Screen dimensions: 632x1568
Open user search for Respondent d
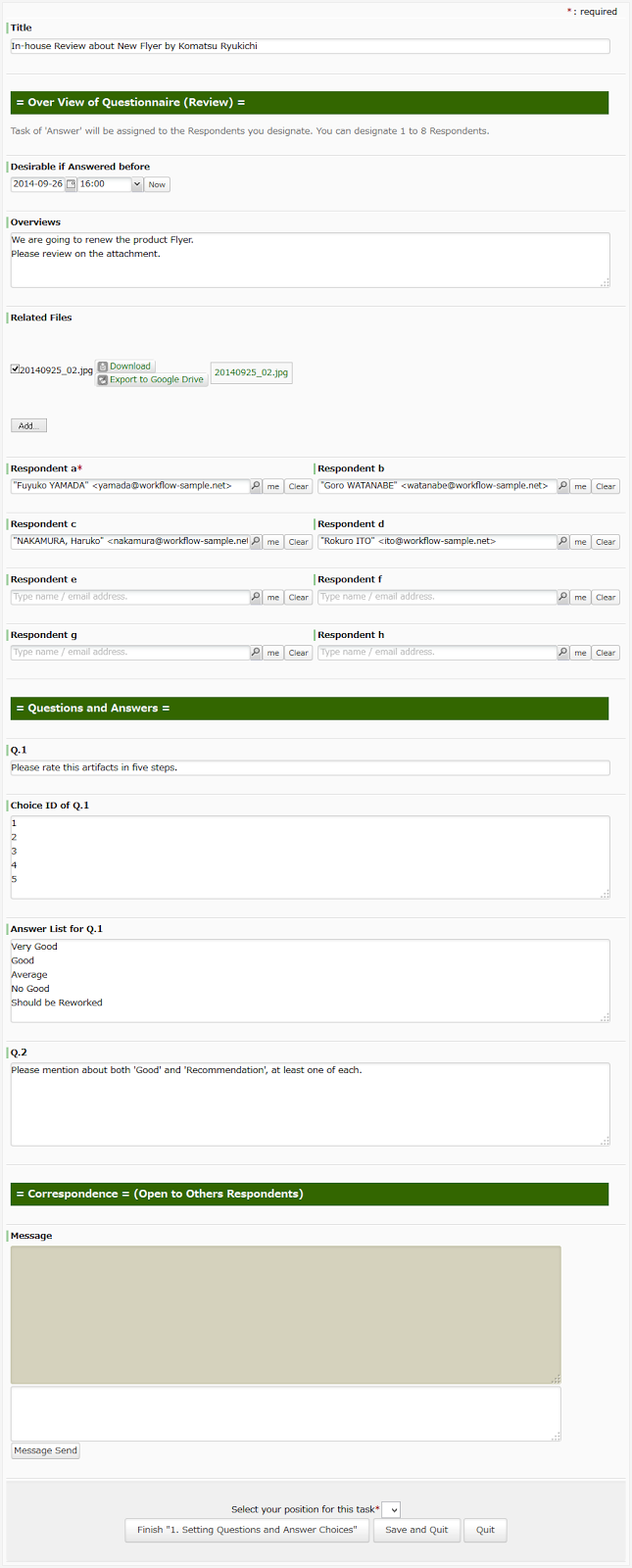pyautogui.click(x=563, y=542)
